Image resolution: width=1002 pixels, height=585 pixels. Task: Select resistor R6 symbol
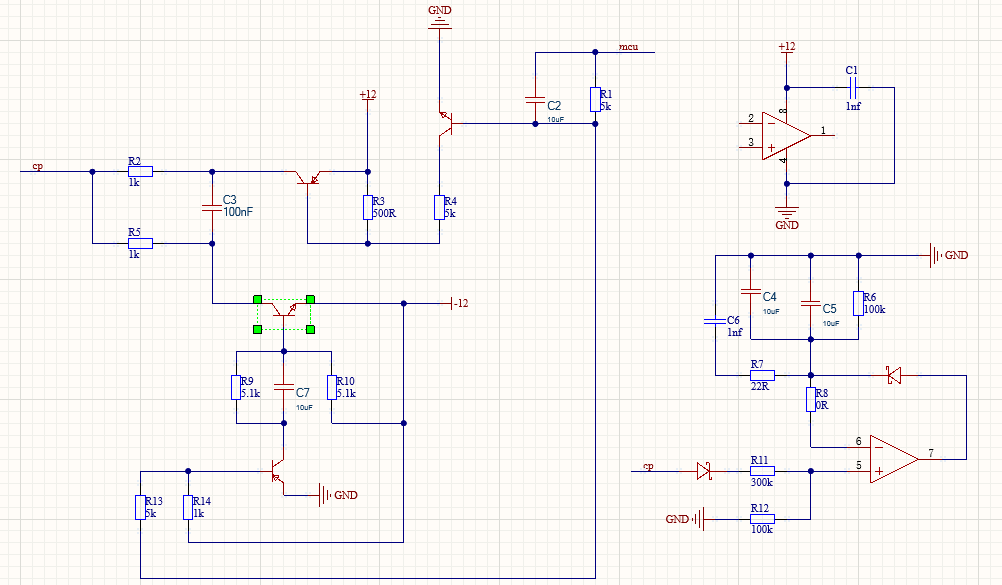coord(858,303)
